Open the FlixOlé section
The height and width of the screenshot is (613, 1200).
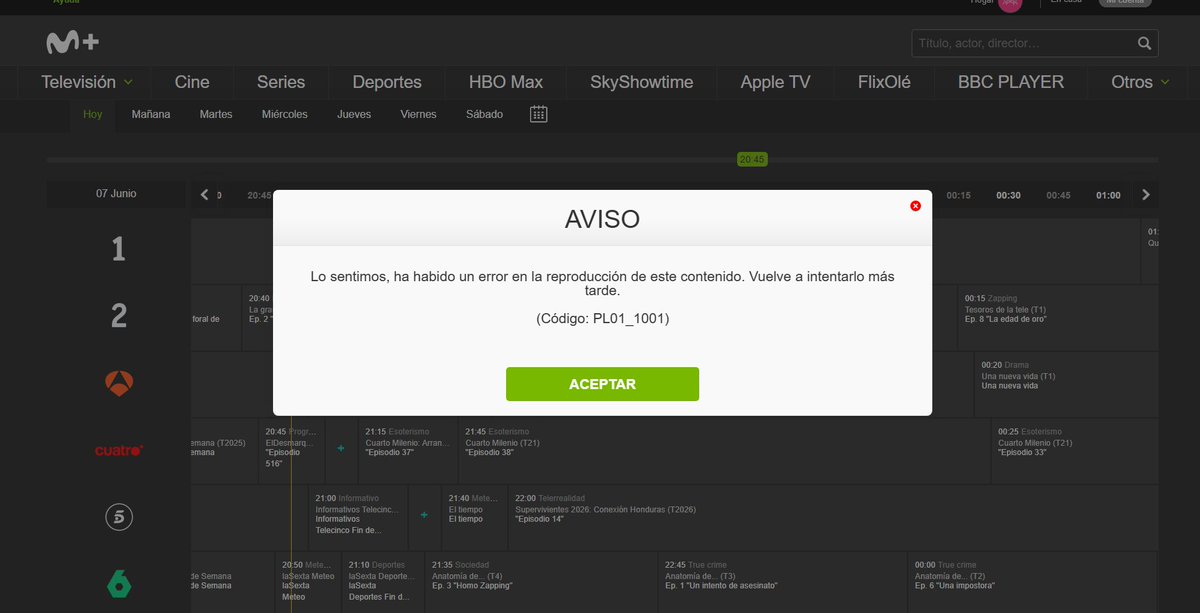coord(884,82)
